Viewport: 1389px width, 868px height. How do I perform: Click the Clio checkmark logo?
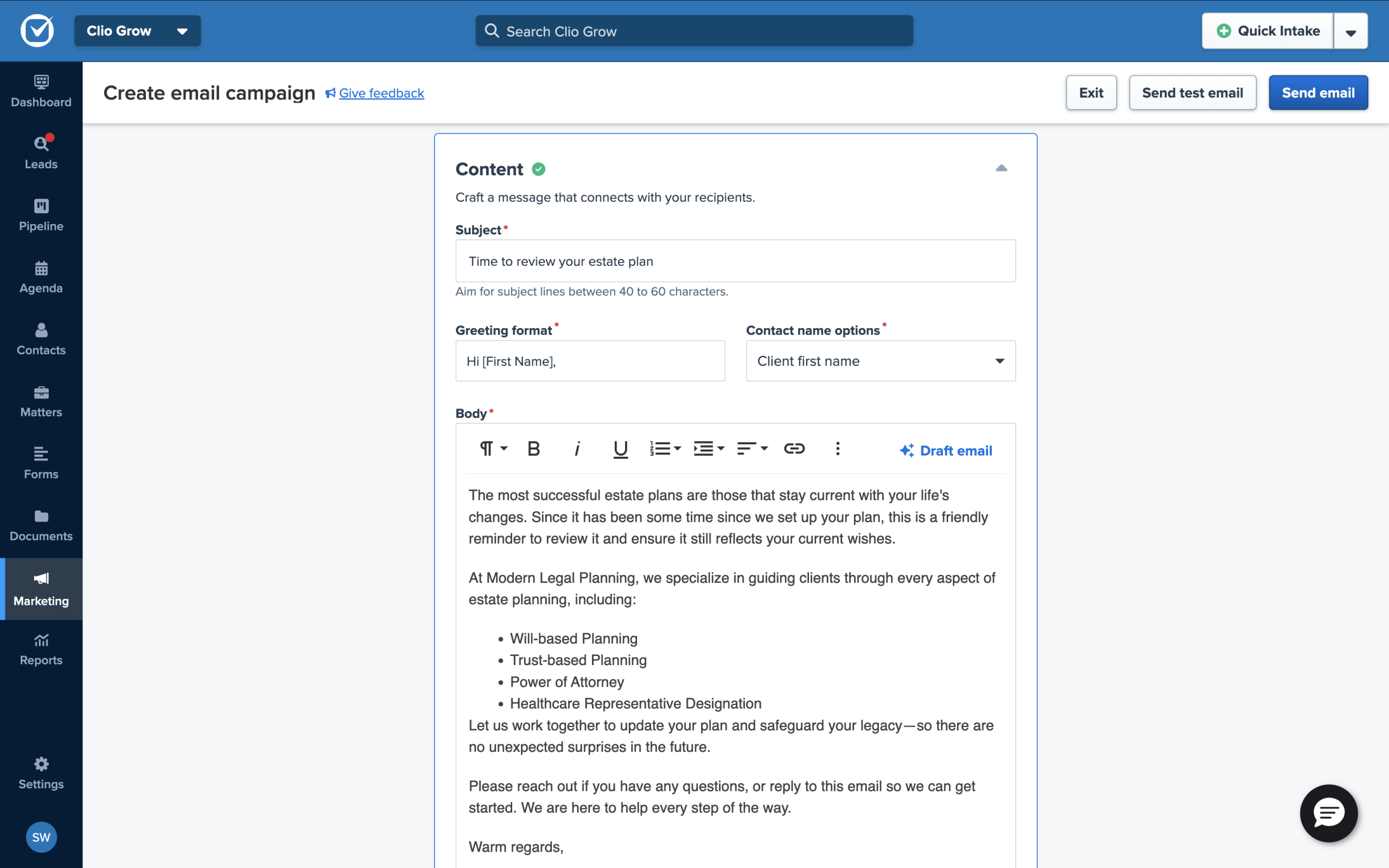pyautogui.click(x=37, y=31)
